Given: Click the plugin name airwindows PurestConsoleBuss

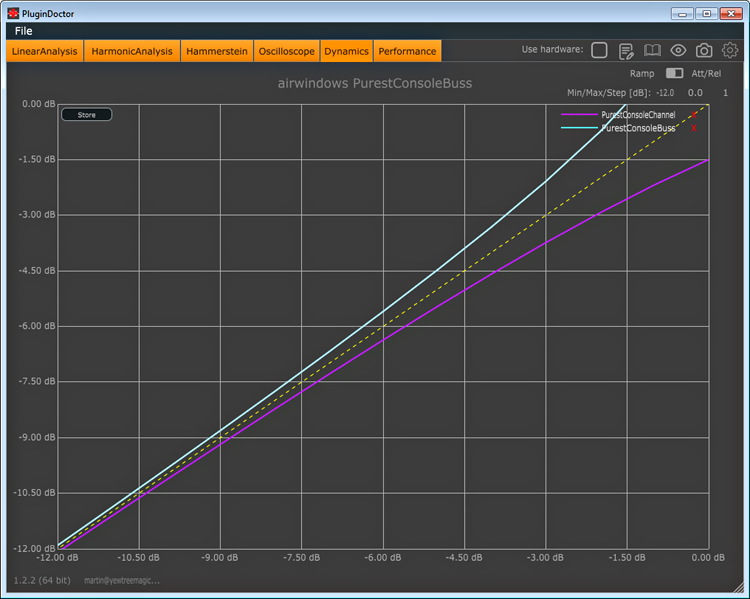Looking at the screenshot, I should coord(374,83).
